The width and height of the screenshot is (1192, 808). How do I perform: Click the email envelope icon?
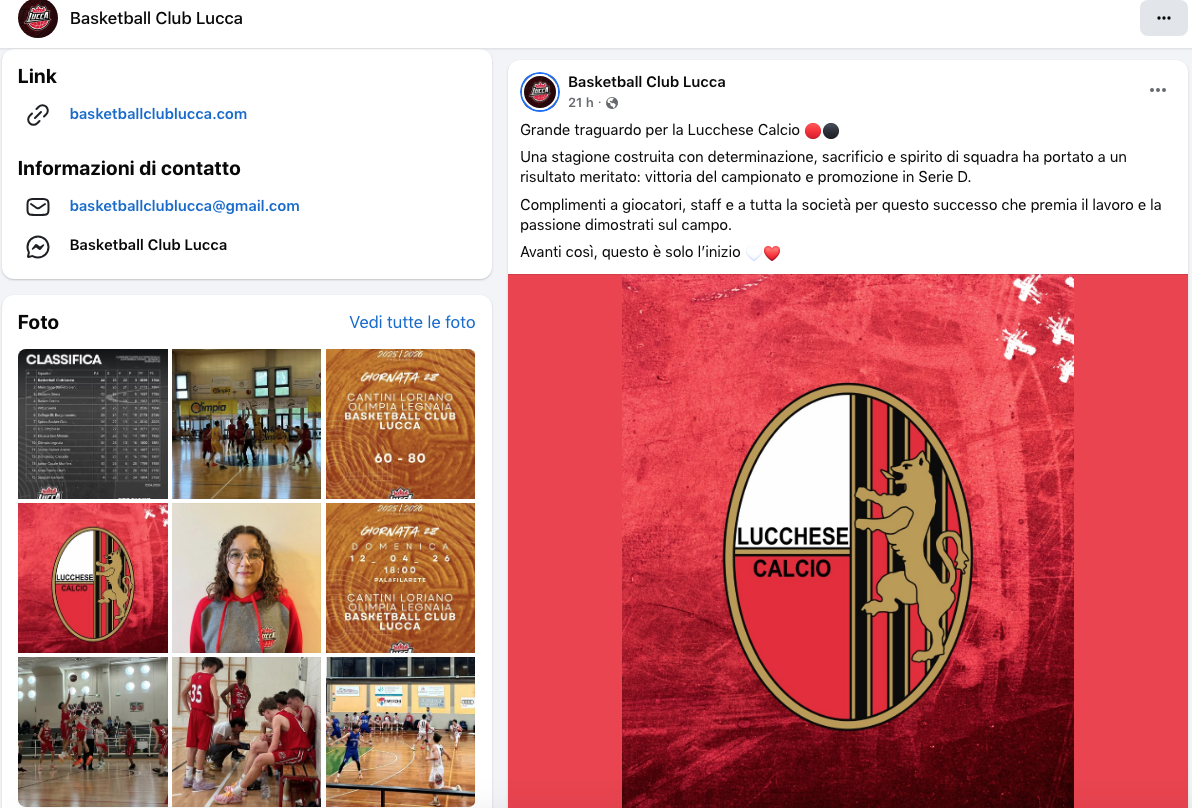pyautogui.click(x=38, y=207)
